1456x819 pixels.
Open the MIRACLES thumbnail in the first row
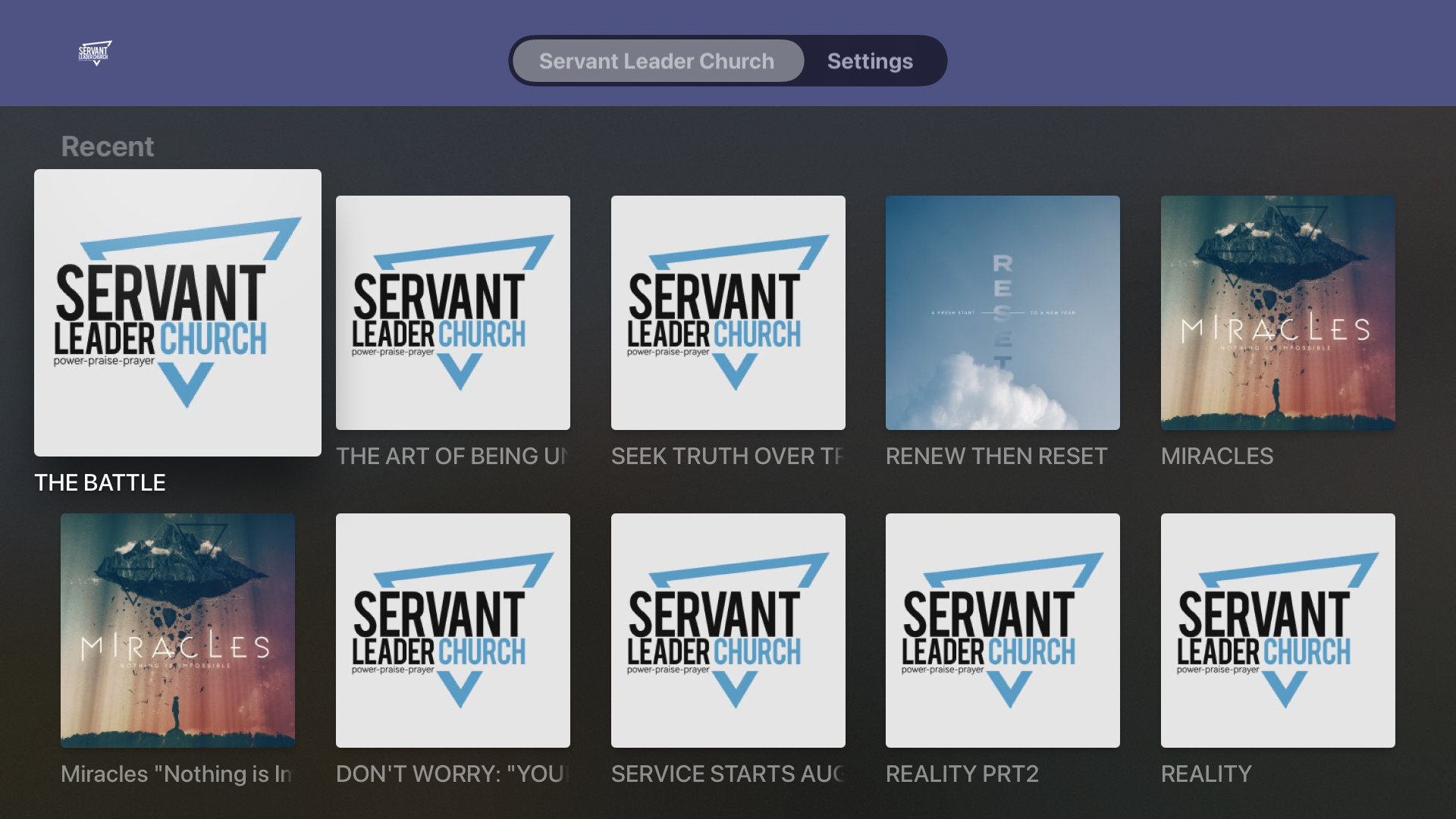1278,312
